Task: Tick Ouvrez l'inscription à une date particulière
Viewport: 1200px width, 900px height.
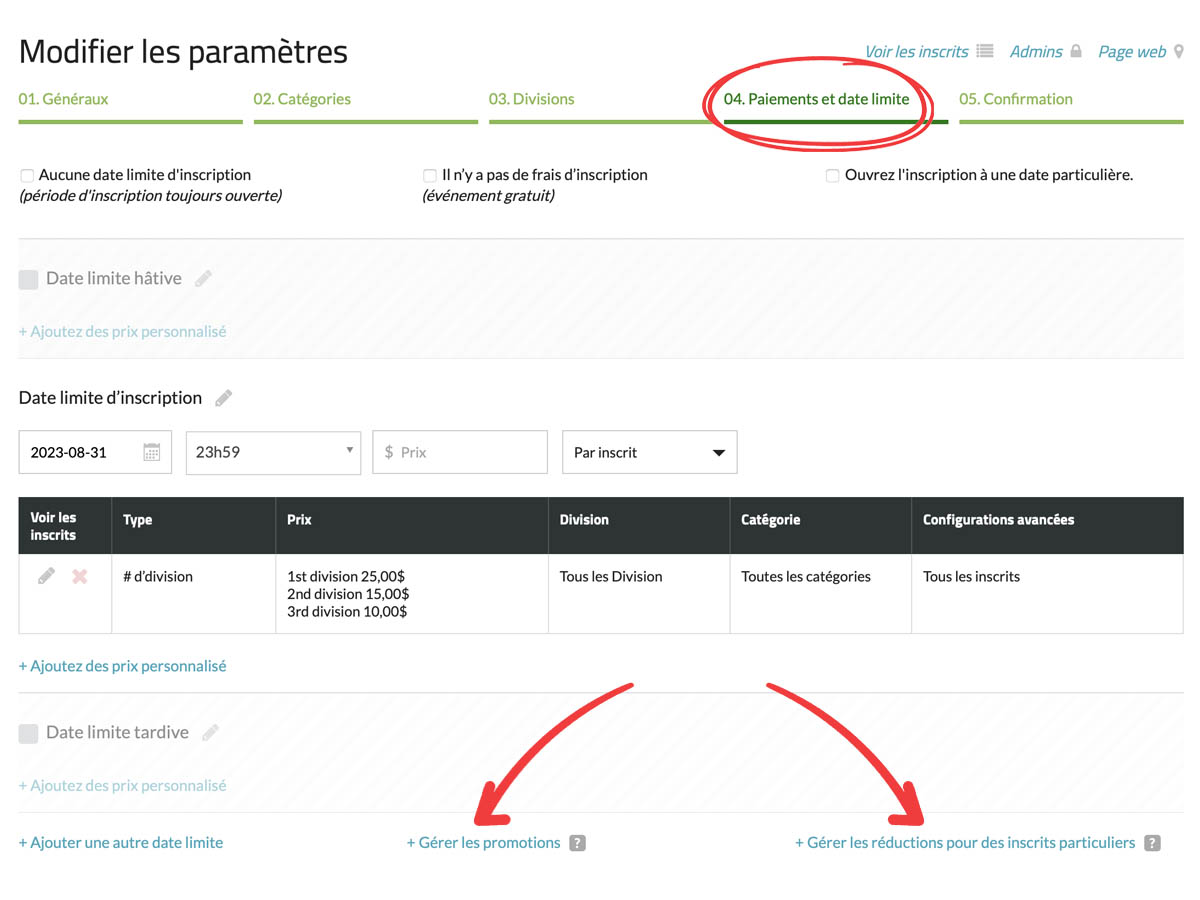Action: click(x=832, y=176)
